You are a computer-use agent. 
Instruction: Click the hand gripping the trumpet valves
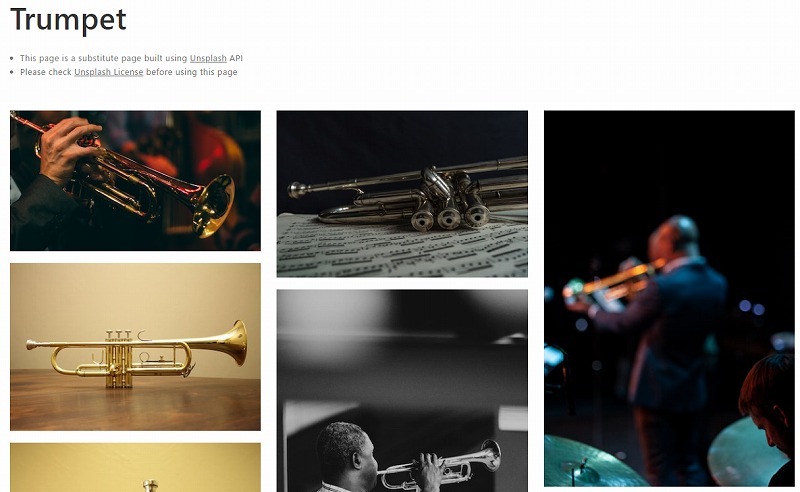tap(68, 147)
